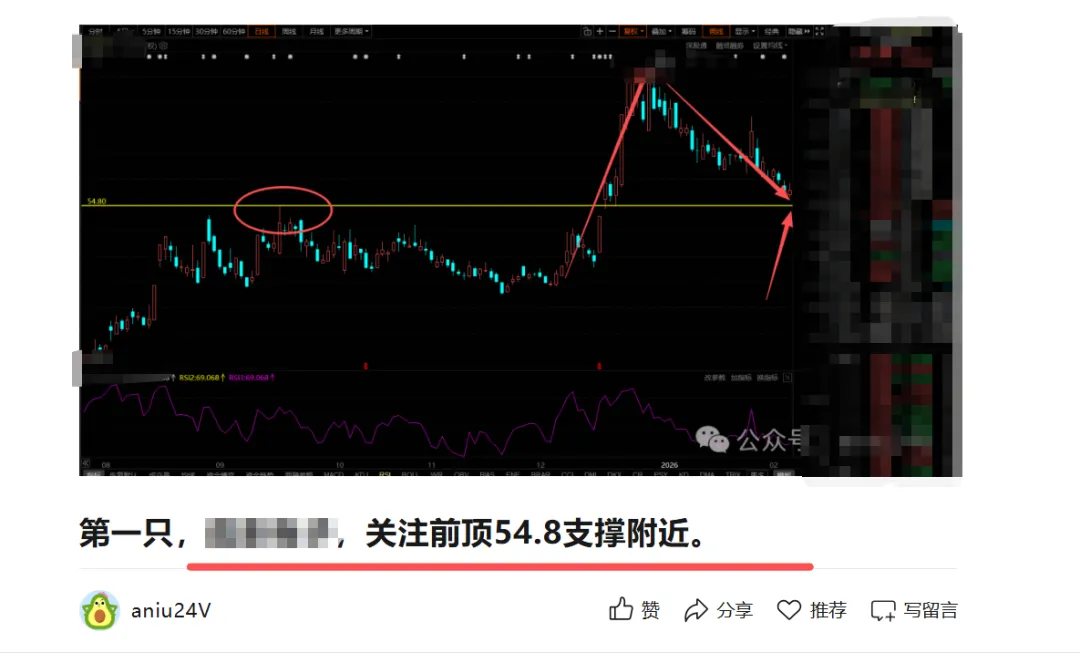Open the aniu24V avocado avatar
The height and width of the screenshot is (653, 1080).
[x=100, y=610]
